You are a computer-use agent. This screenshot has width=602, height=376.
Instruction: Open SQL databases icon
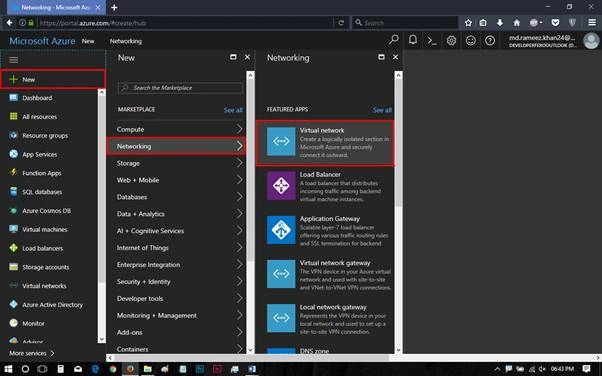pos(13,192)
